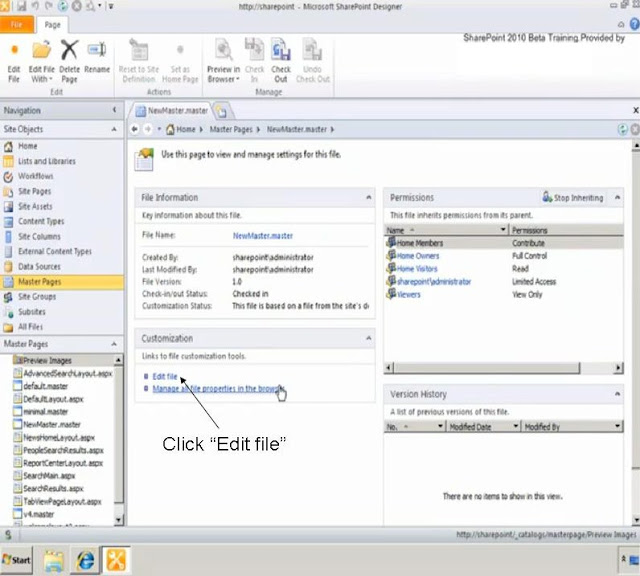Open Windows Explorer from taskbar
The width and height of the screenshot is (640, 576).
tap(54, 559)
